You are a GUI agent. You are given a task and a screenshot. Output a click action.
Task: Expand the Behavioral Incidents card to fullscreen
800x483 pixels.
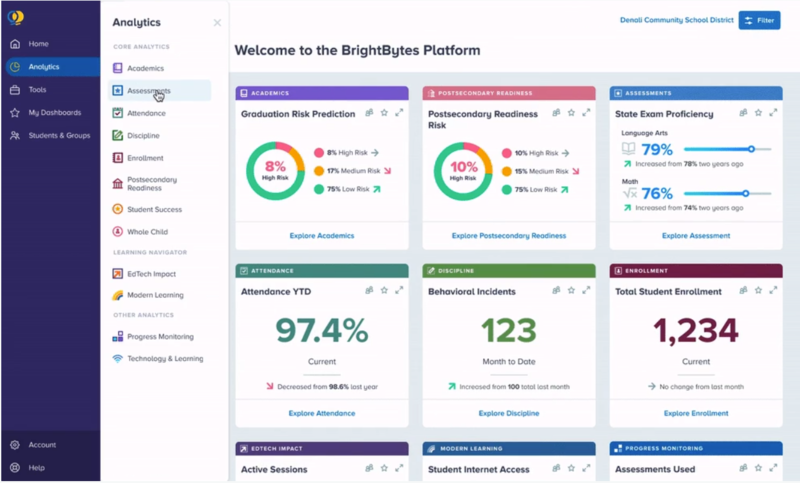tap(586, 291)
